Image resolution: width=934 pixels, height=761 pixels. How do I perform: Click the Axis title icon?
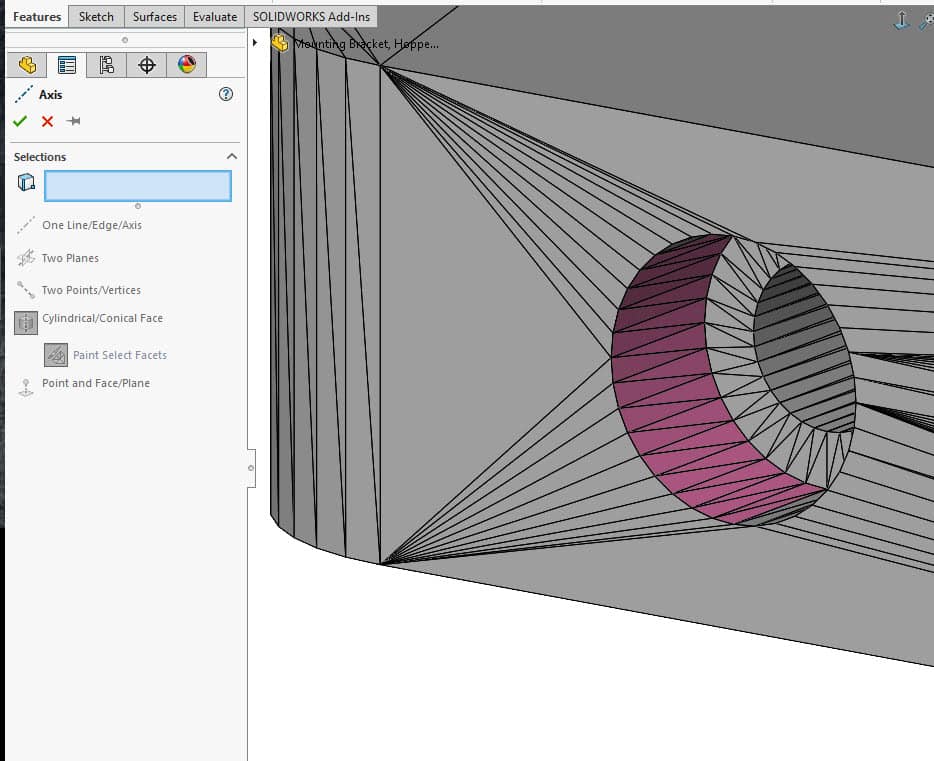point(23,95)
